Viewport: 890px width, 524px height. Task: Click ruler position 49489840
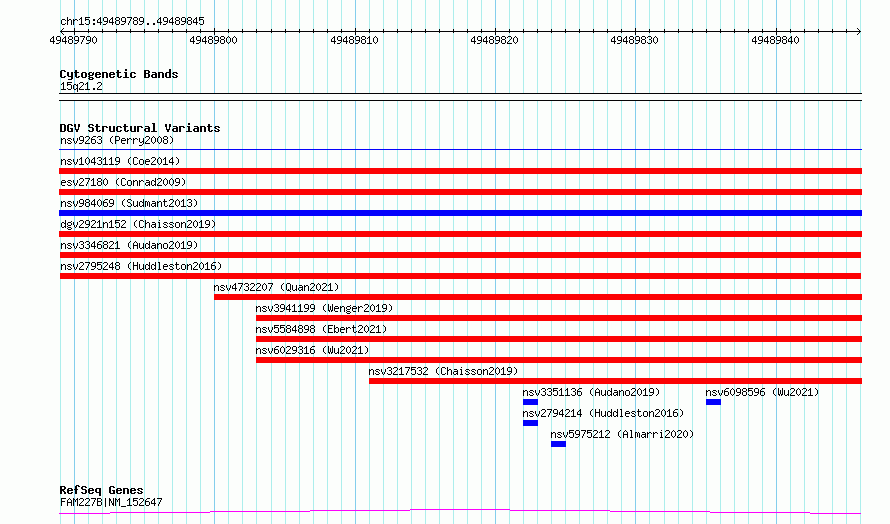(775, 40)
